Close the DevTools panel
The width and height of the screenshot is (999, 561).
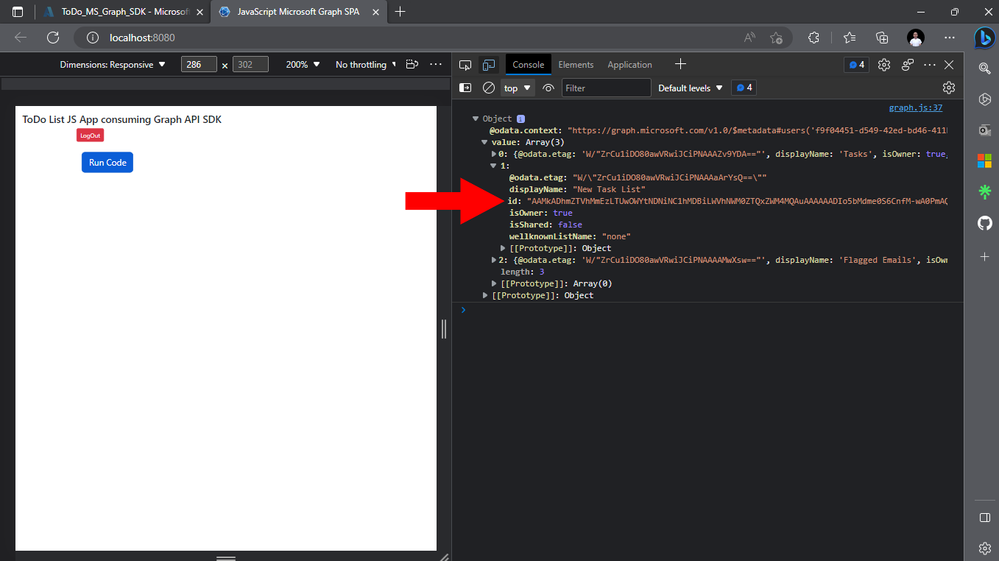[949, 65]
